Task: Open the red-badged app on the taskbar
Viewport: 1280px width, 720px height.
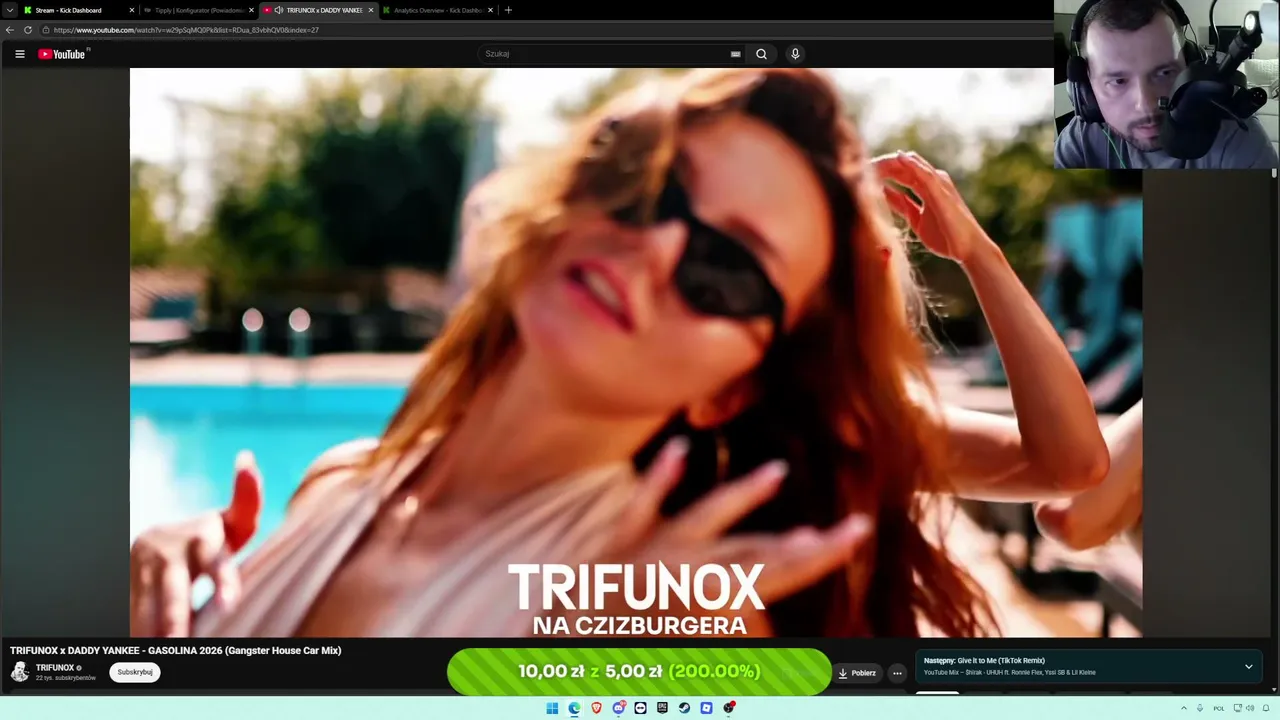Action: [x=729, y=708]
